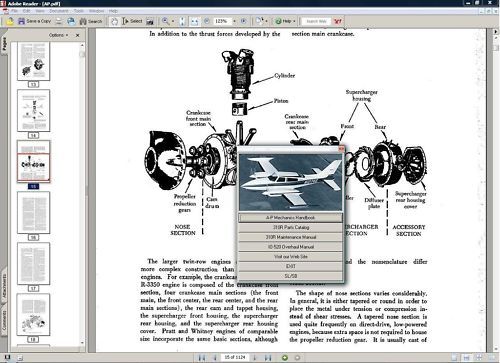The image size is (500, 363).
Task: Select page 16 thumbnail
Action: [x=33, y=212]
